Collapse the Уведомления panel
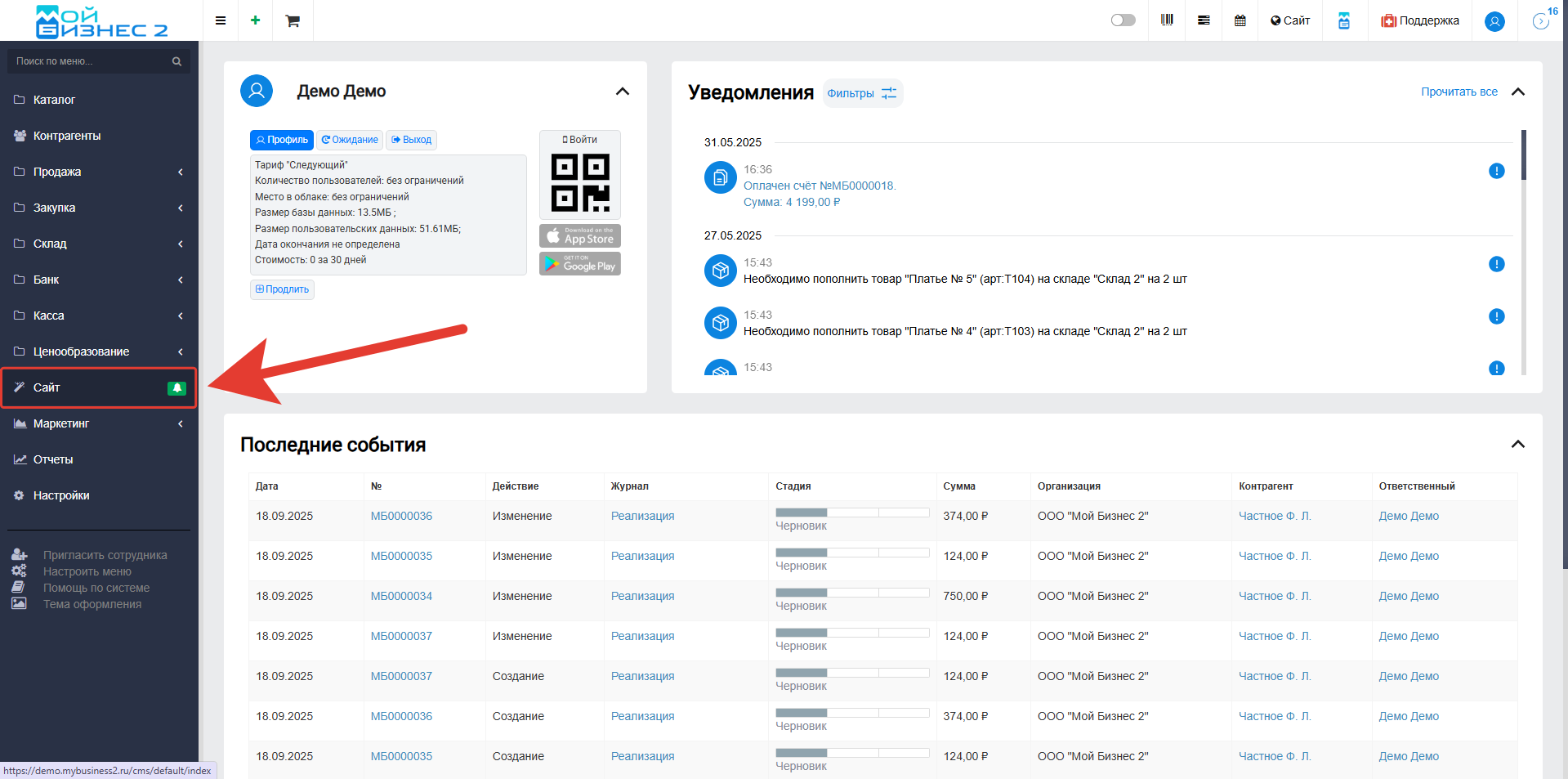The image size is (1568, 779). [x=1517, y=92]
